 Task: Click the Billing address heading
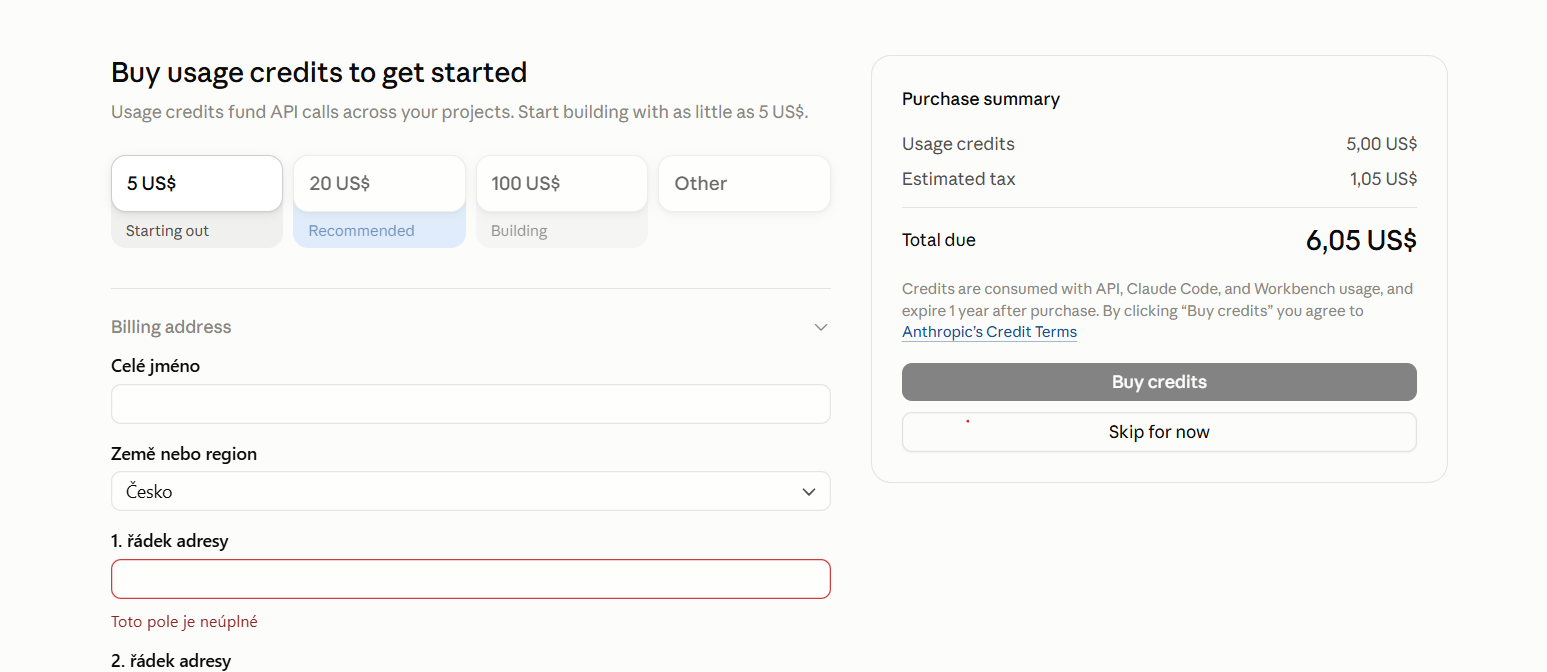coord(171,327)
